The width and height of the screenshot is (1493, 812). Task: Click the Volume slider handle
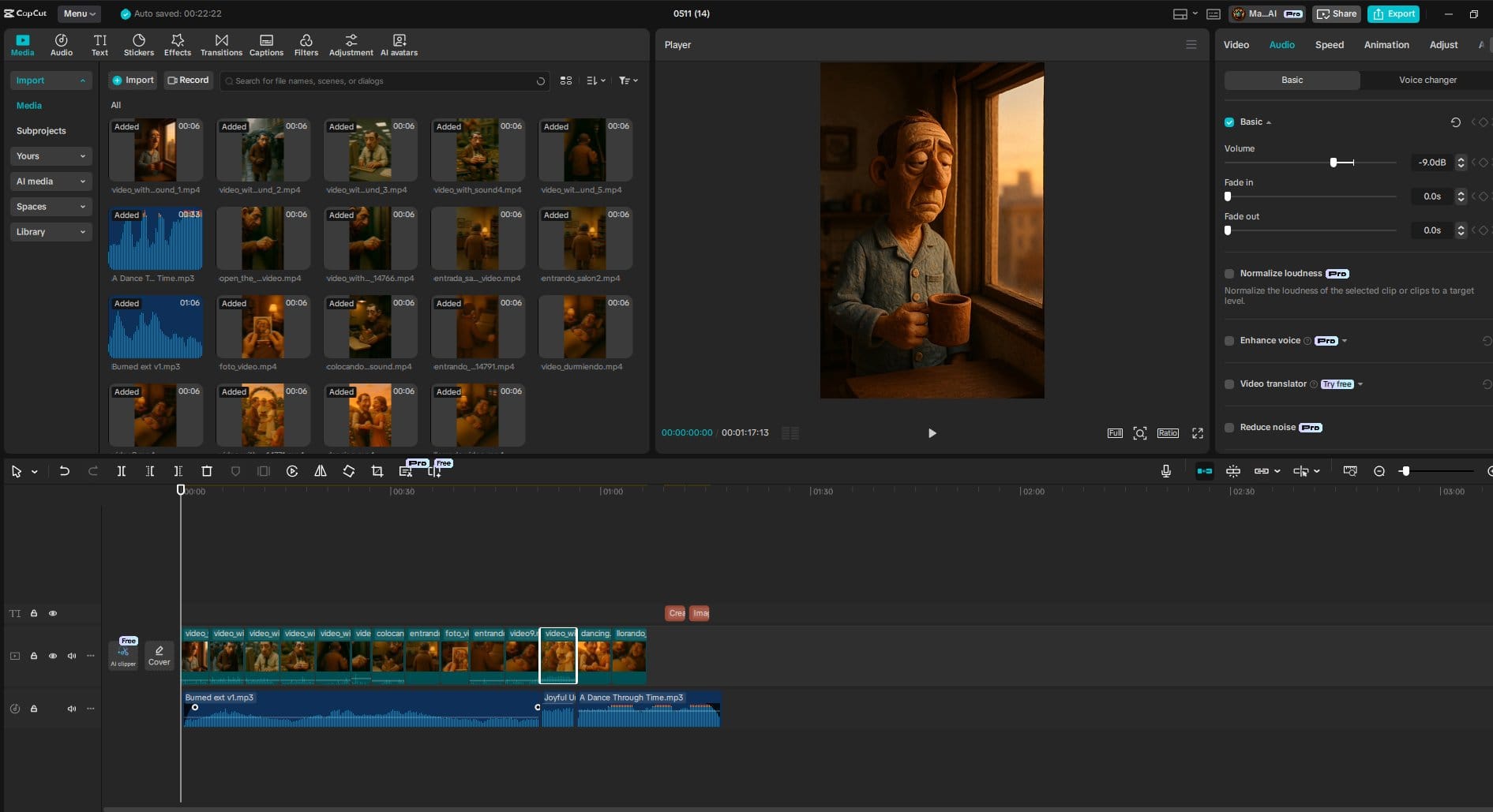coord(1334,163)
